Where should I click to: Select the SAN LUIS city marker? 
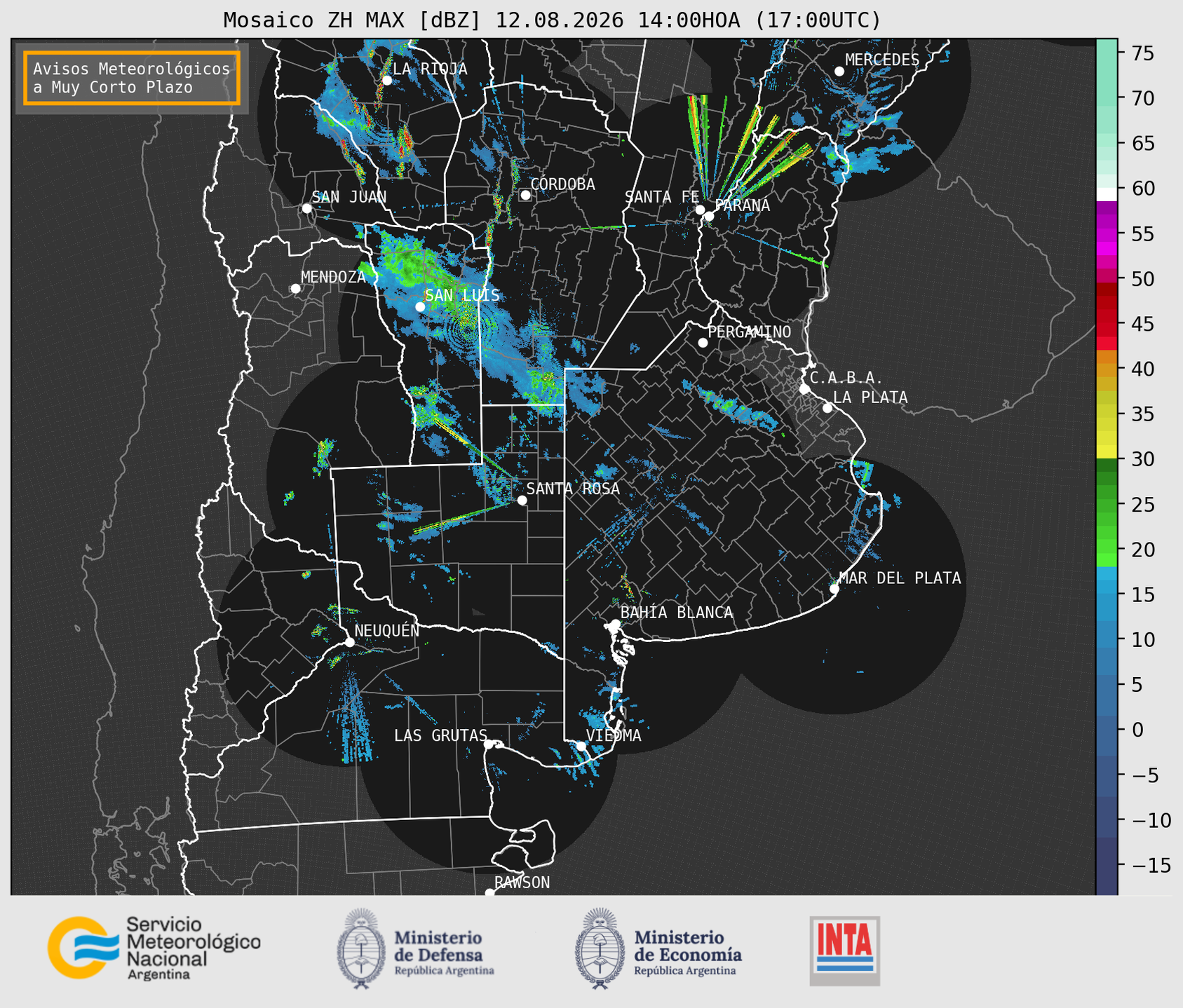pyautogui.click(x=420, y=306)
